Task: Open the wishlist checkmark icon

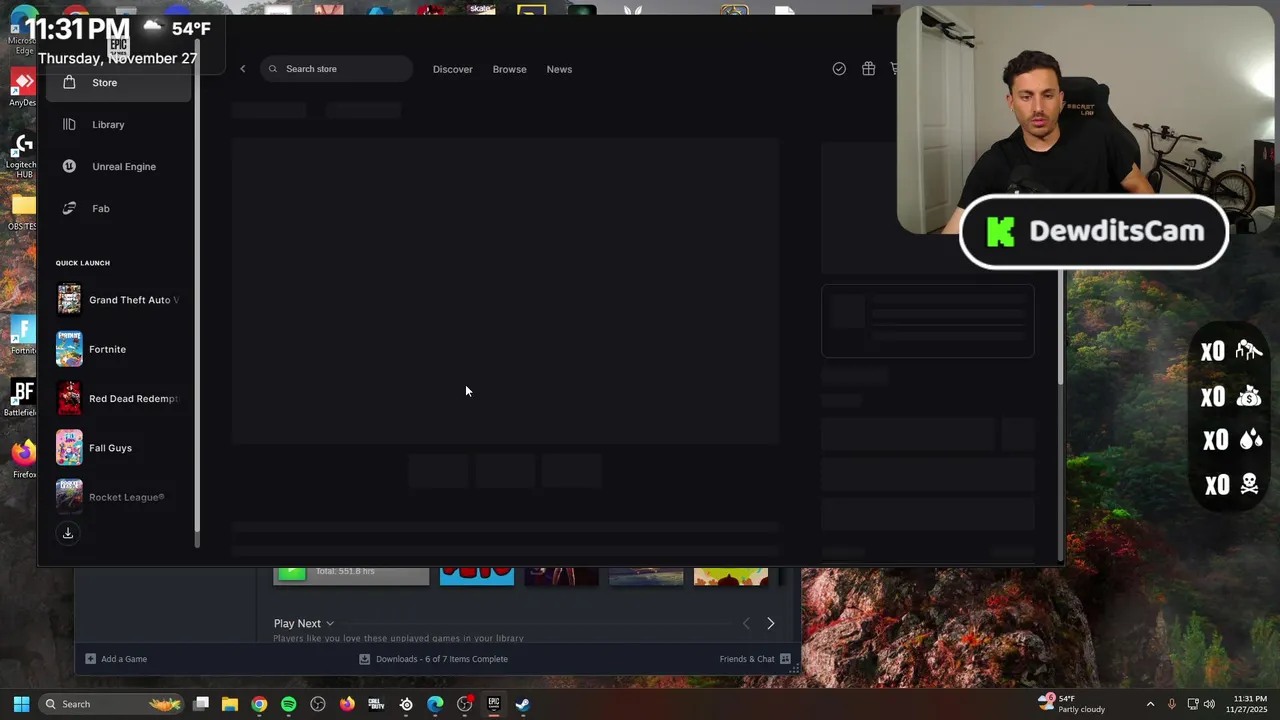Action: coord(839,69)
